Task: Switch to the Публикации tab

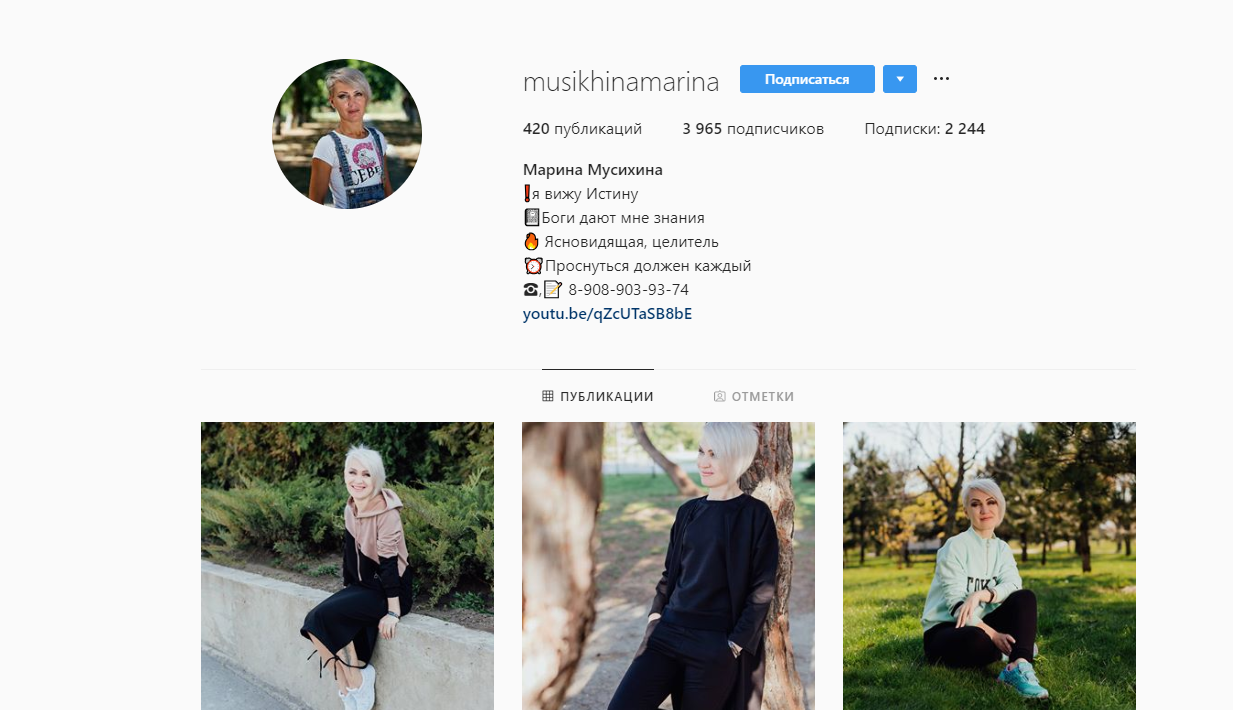Action: pos(598,397)
